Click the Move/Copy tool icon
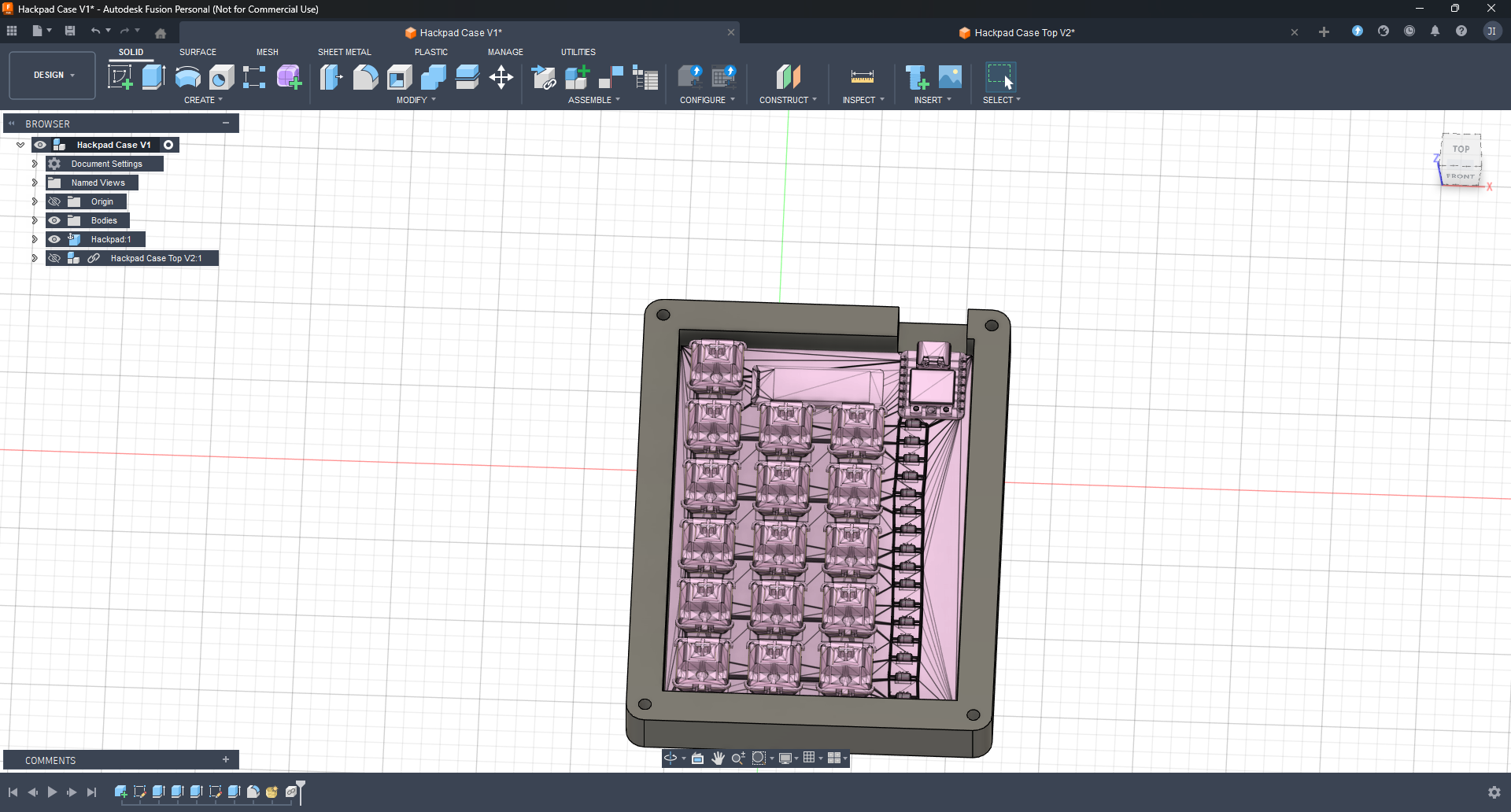This screenshot has height=812, width=1511. 501,77
